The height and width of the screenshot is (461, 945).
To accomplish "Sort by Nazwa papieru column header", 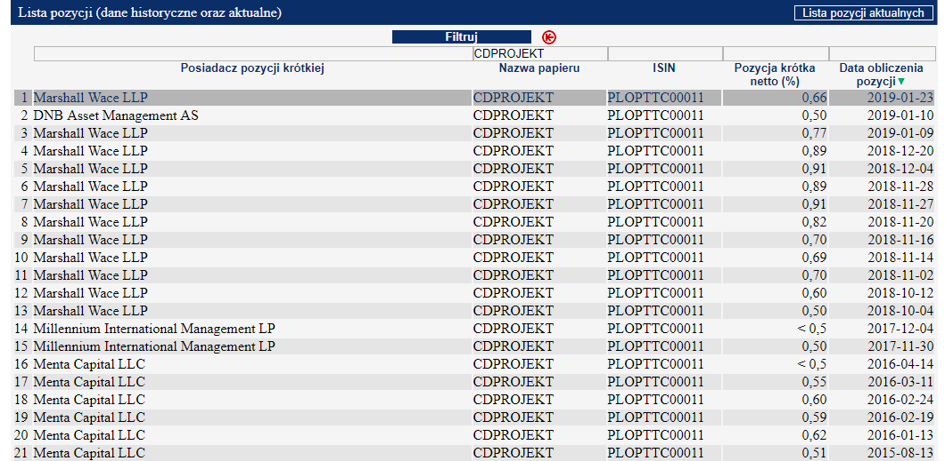I will (539, 69).
